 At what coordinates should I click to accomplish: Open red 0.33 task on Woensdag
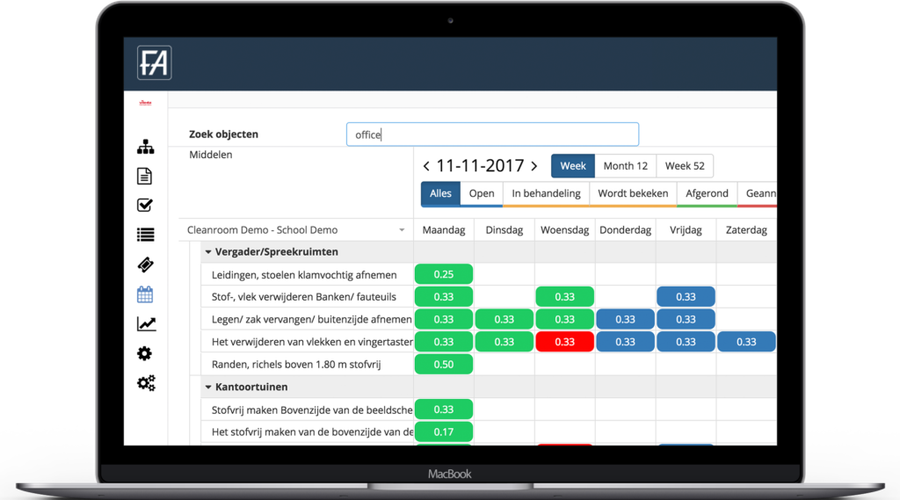(565, 342)
